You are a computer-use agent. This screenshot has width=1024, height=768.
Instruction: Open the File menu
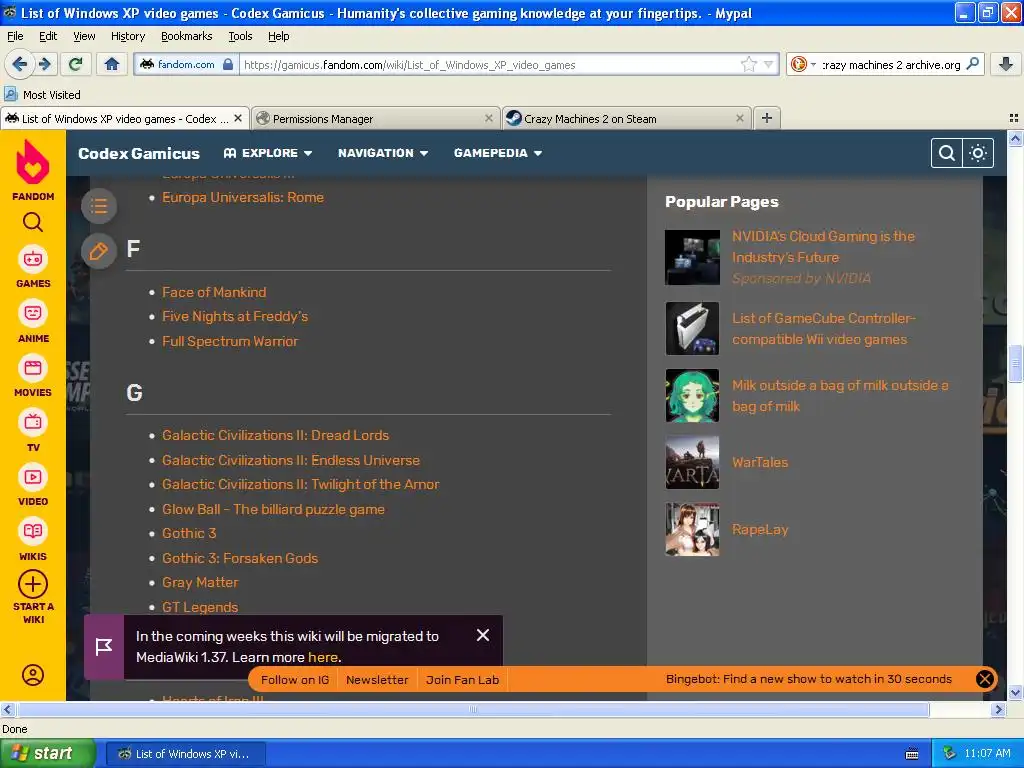(x=15, y=36)
